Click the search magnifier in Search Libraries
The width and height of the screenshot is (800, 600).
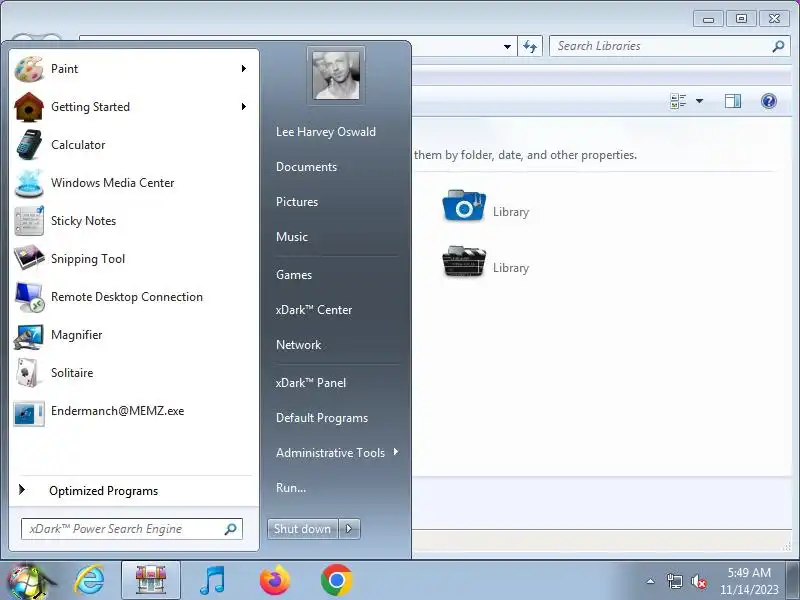[x=778, y=46]
